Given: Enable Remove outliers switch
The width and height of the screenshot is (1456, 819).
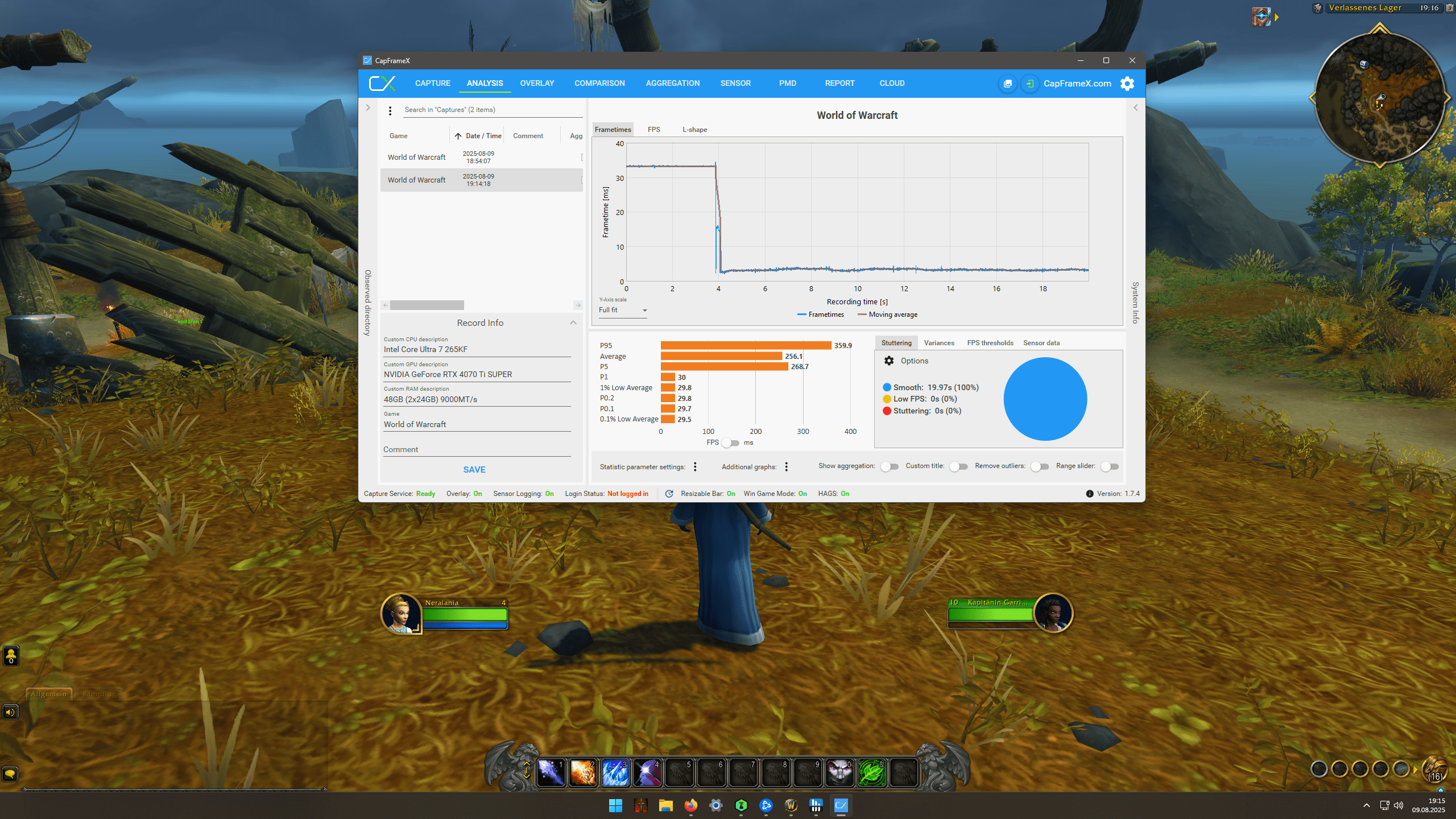Looking at the screenshot, I should coord(1040,466).
